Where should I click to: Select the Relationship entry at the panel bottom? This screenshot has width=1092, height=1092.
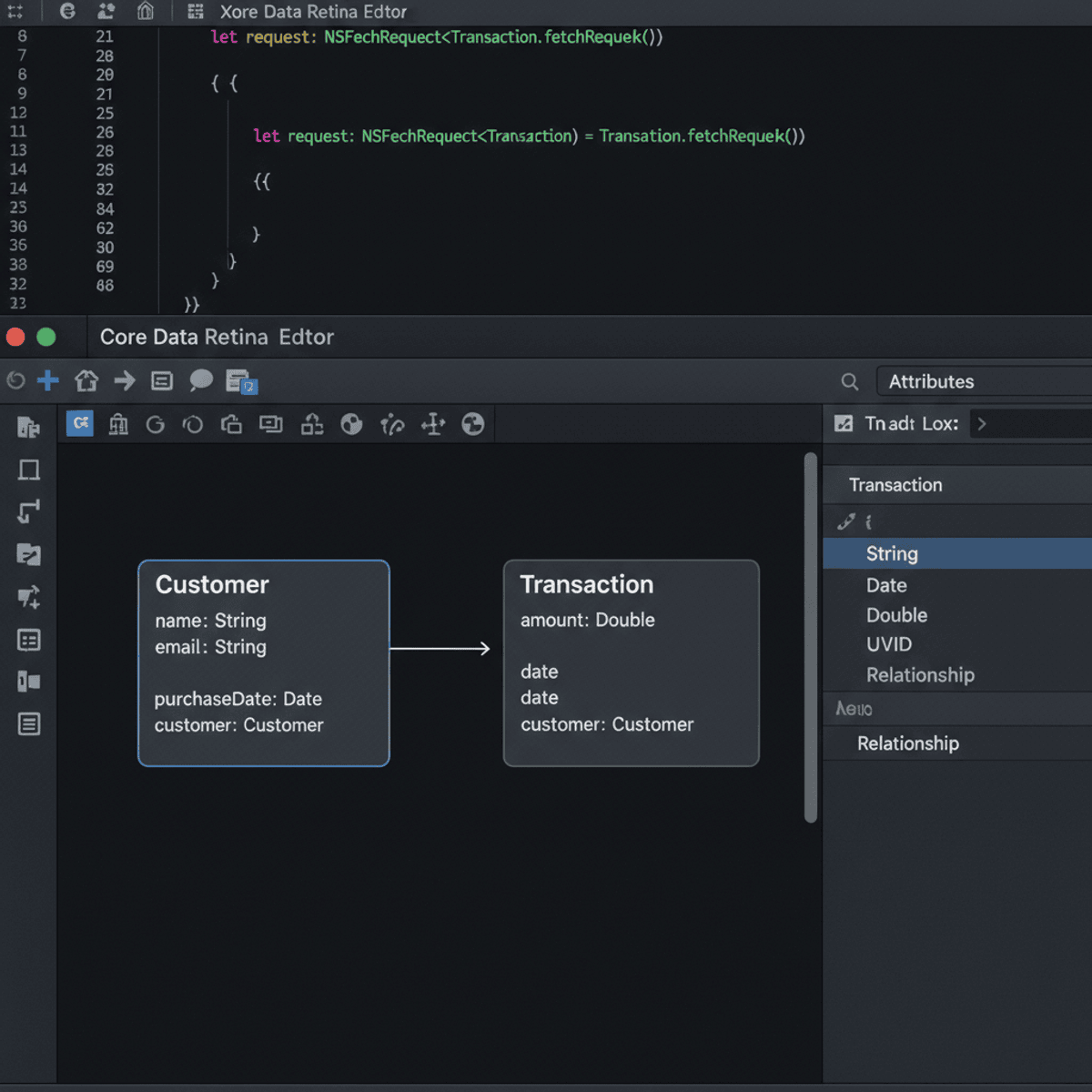click(907, 743)
